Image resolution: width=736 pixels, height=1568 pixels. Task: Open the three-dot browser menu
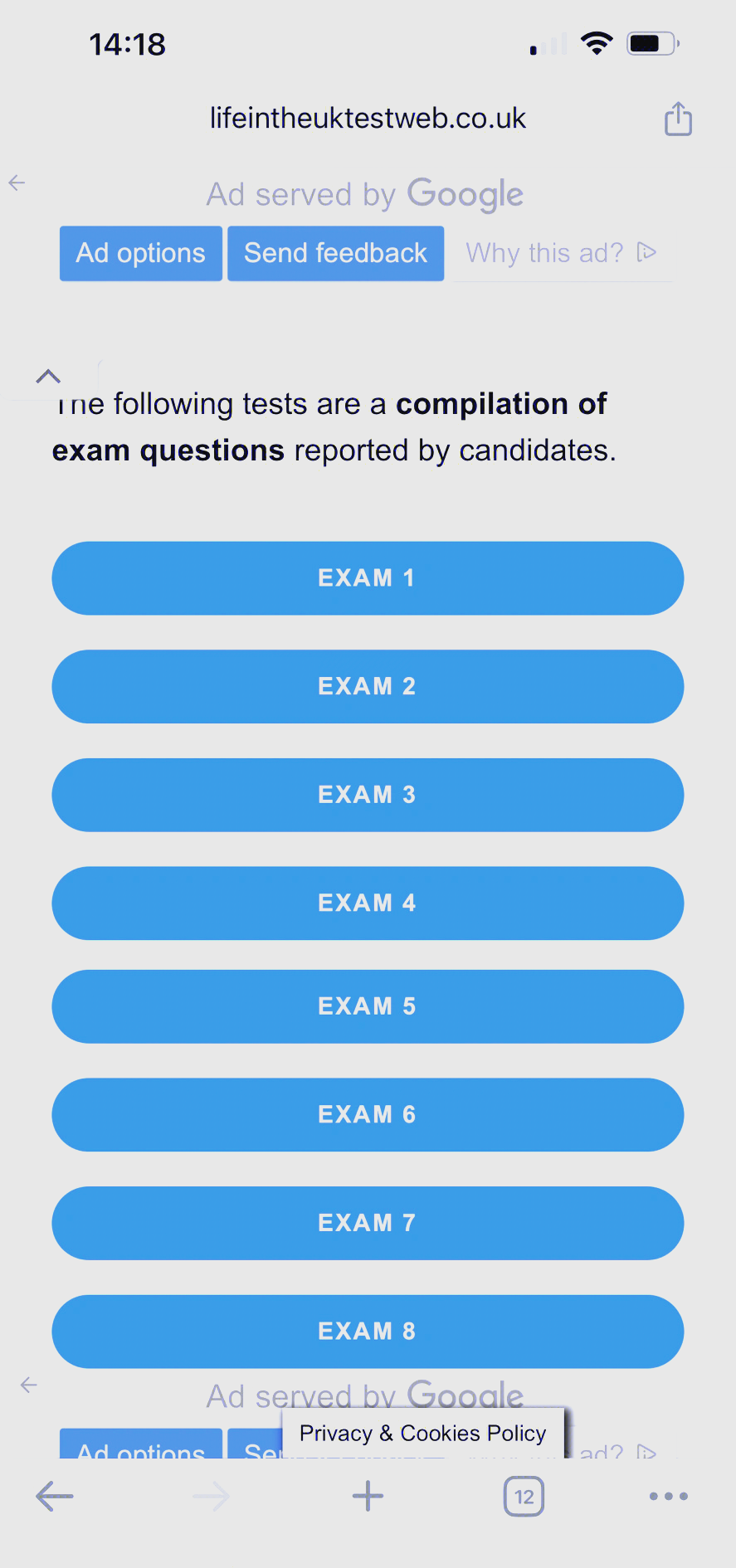[669, 1497]
